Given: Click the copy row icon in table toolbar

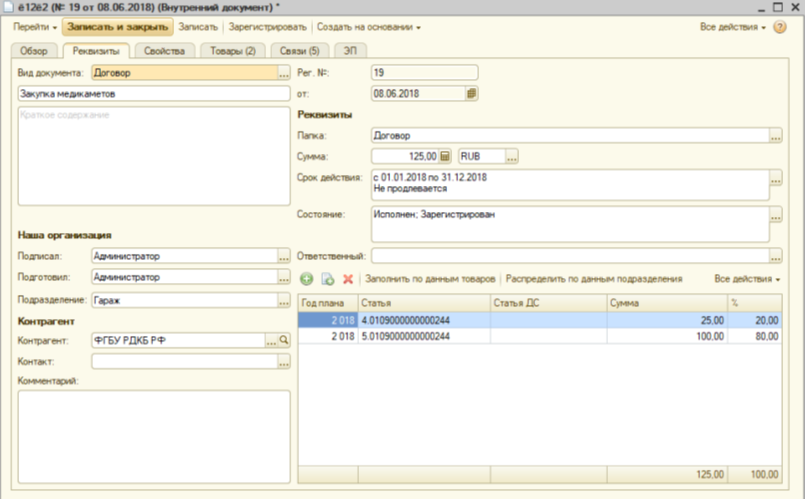Looking at the screenshot, I should click(x=327, y=279).
